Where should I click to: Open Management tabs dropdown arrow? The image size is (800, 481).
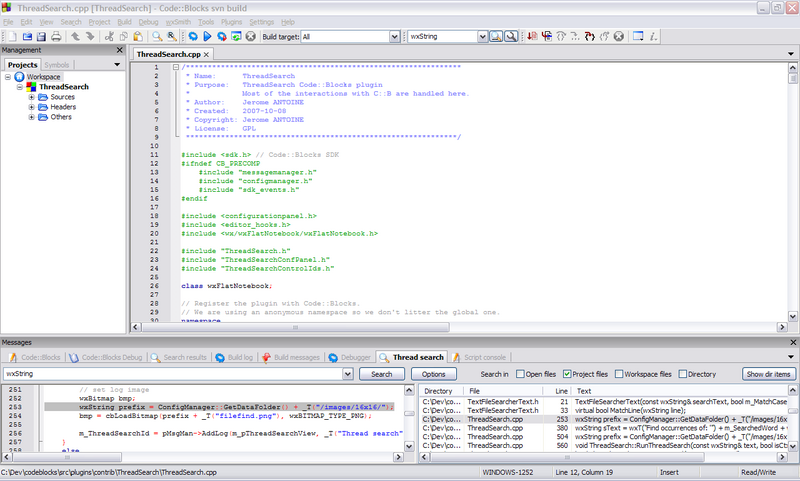(117, 65)
